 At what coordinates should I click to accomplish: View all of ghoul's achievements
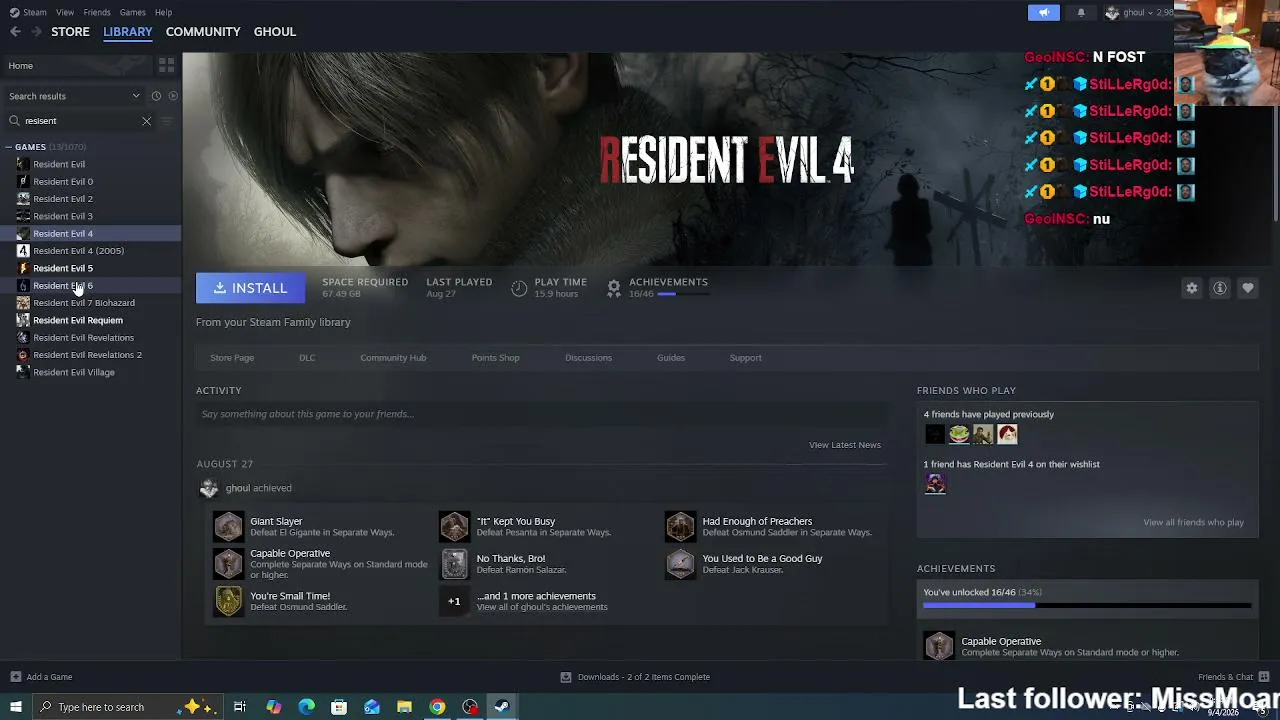tap(542, 607)
